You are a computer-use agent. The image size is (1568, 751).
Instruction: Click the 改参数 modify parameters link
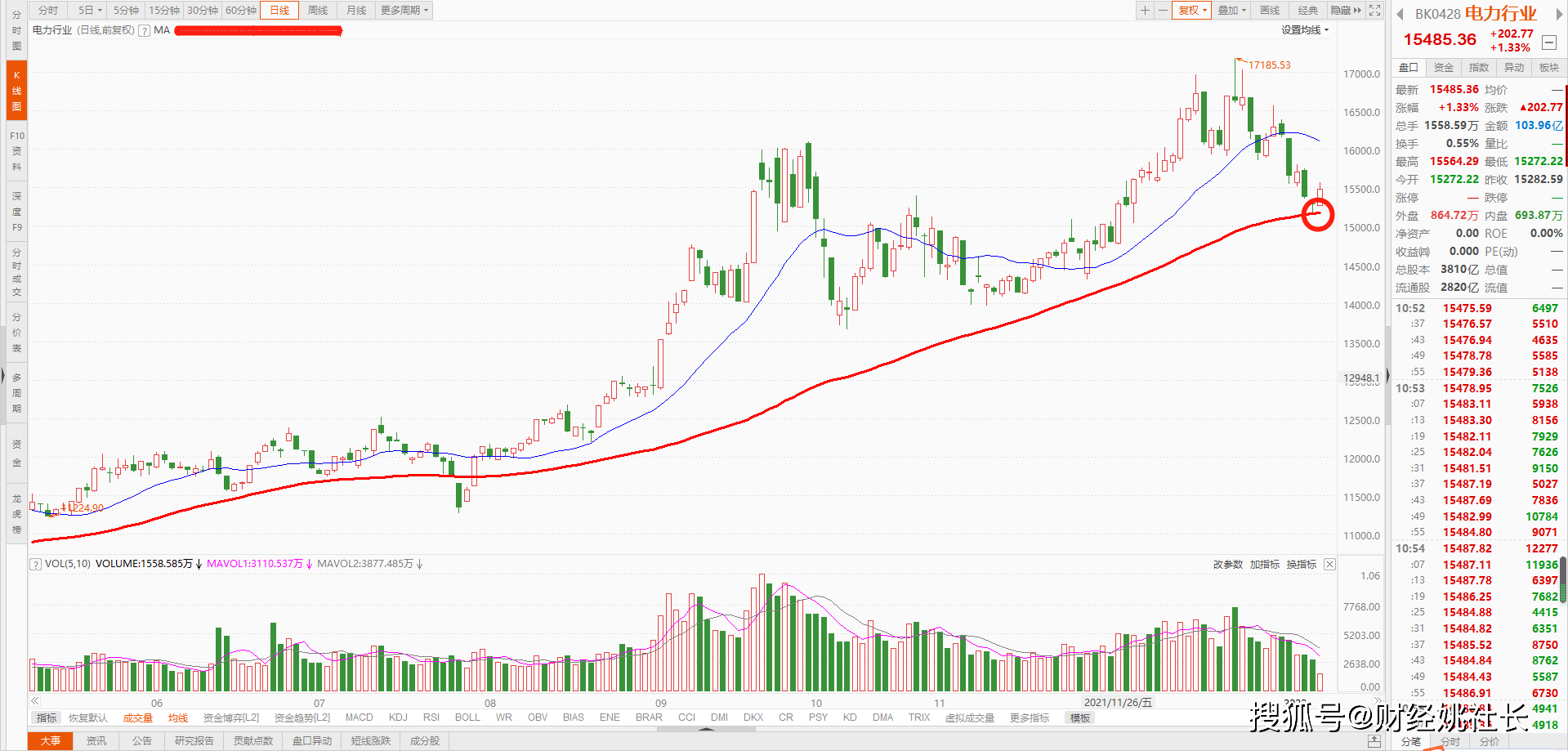[x=1228, y=564]
